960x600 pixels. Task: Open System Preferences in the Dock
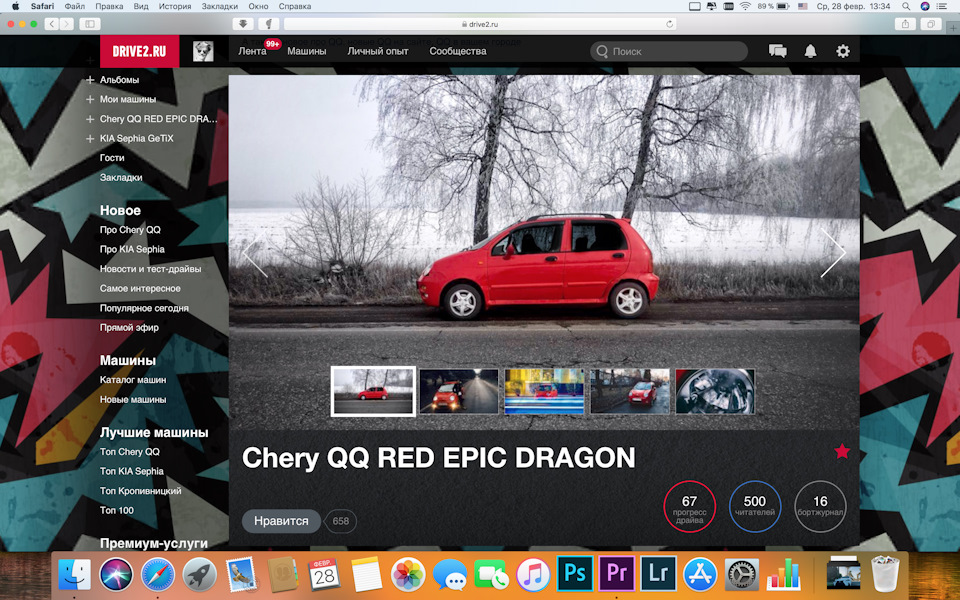[741, 574]
